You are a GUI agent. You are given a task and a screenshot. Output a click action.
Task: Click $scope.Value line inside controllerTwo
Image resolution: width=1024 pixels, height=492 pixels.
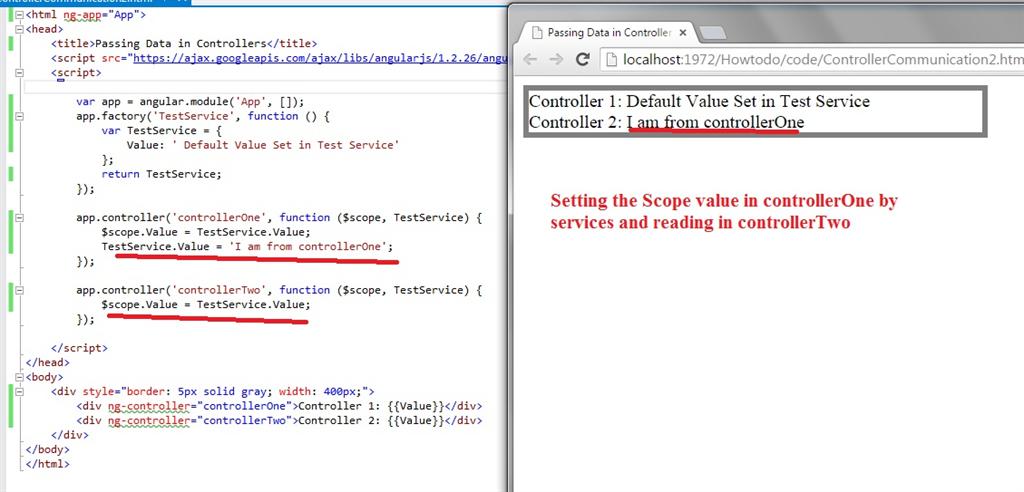[206, 304]
